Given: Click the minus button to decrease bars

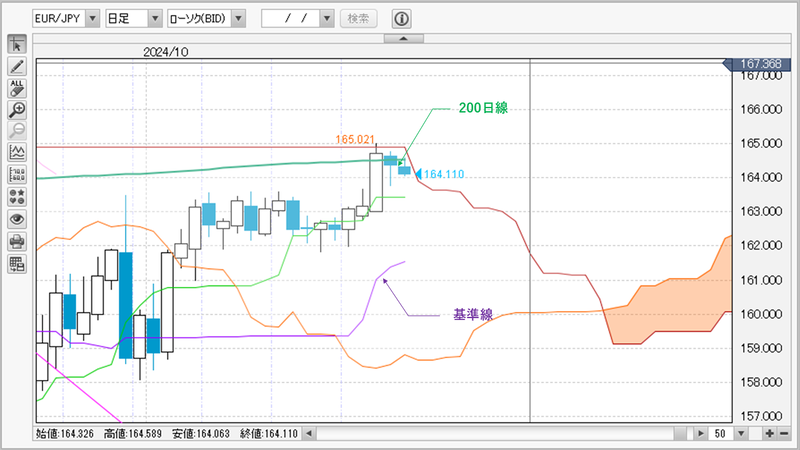Looking at the screenshot, I should [784, 434].
